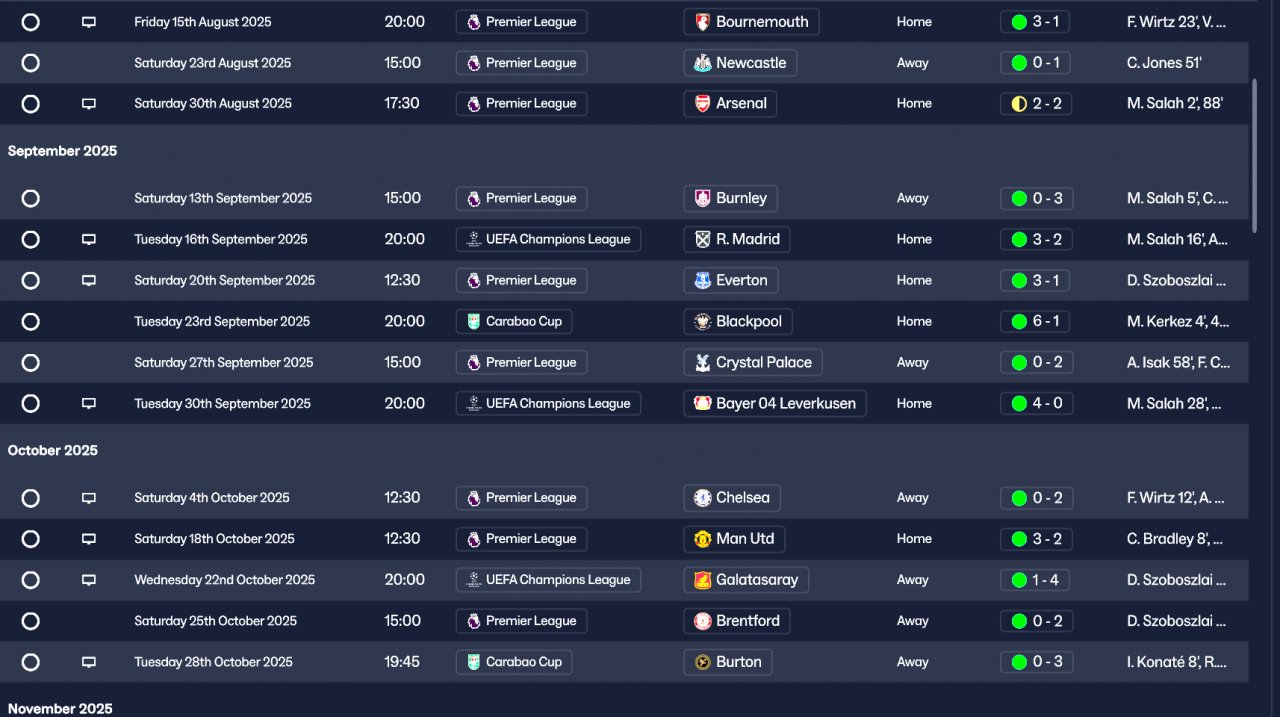The height and width of the screenshot is (717, 1280).
Task: Click the TV icon beside the R. Madrid match
Action: pyautogui.click(x=88, y=240)
